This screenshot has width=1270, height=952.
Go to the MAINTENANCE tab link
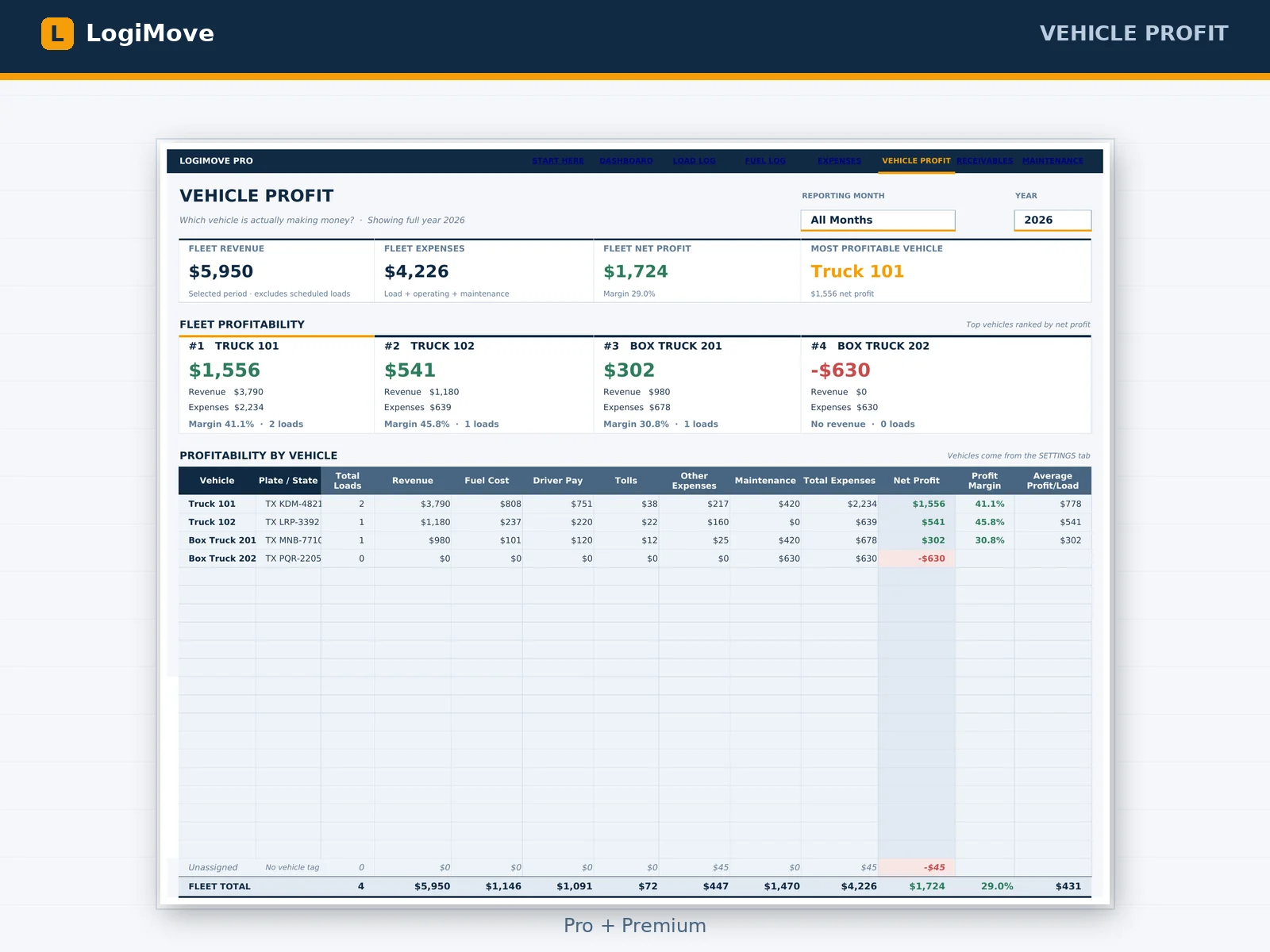(1053, 161)
